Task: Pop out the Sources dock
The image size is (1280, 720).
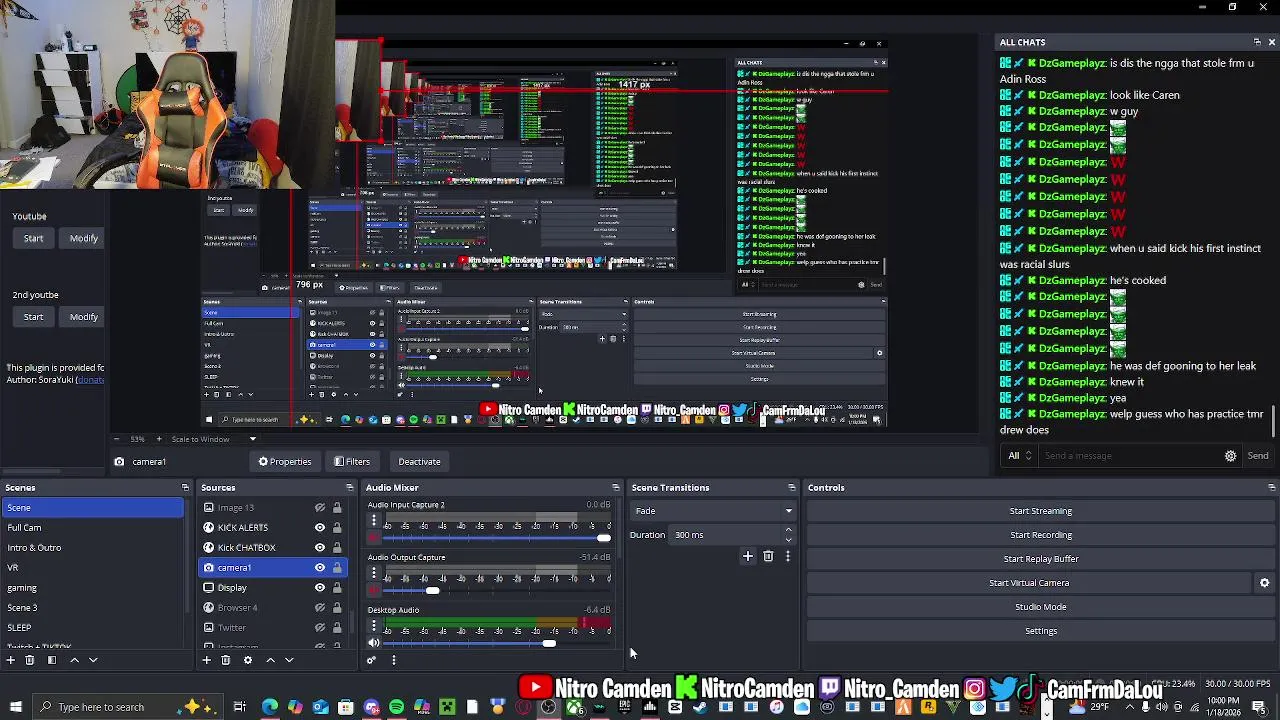Action: coord(350,488)
